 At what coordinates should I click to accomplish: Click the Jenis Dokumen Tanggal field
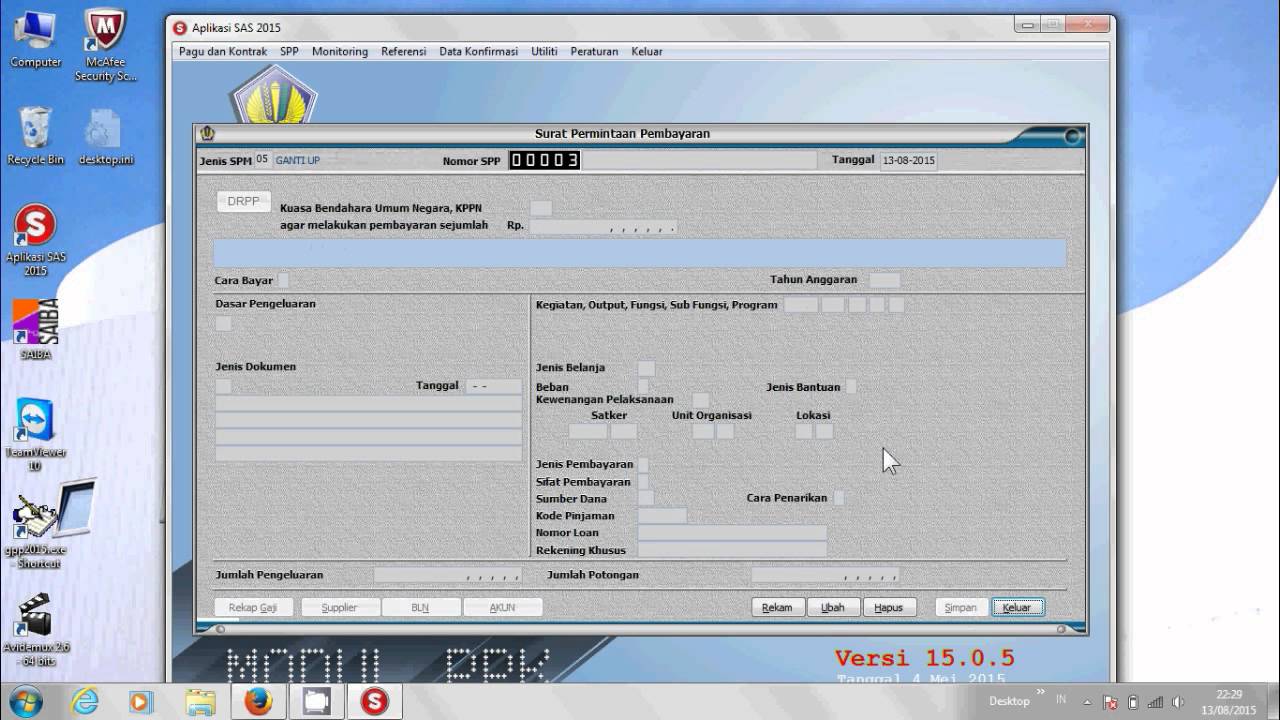(494, 386)
